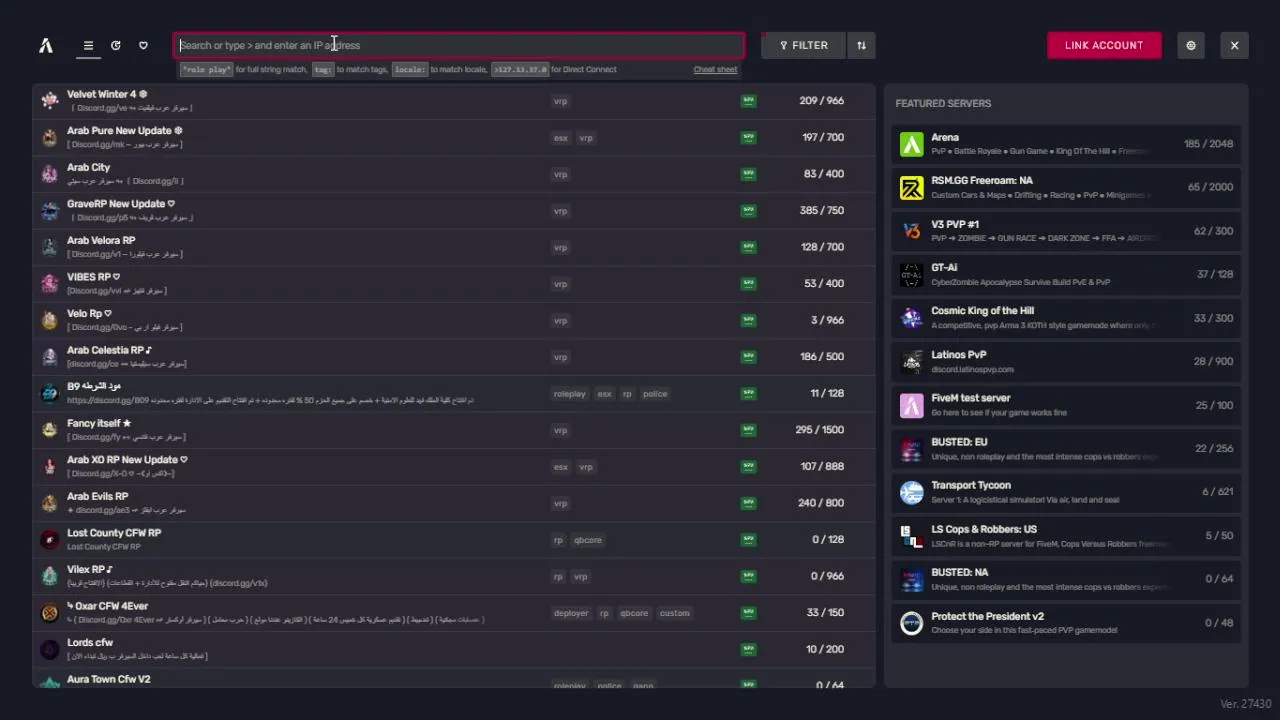Select the esx tag on Arab Pure New Update
The image size is (1280, 720).
pos(560,138)
